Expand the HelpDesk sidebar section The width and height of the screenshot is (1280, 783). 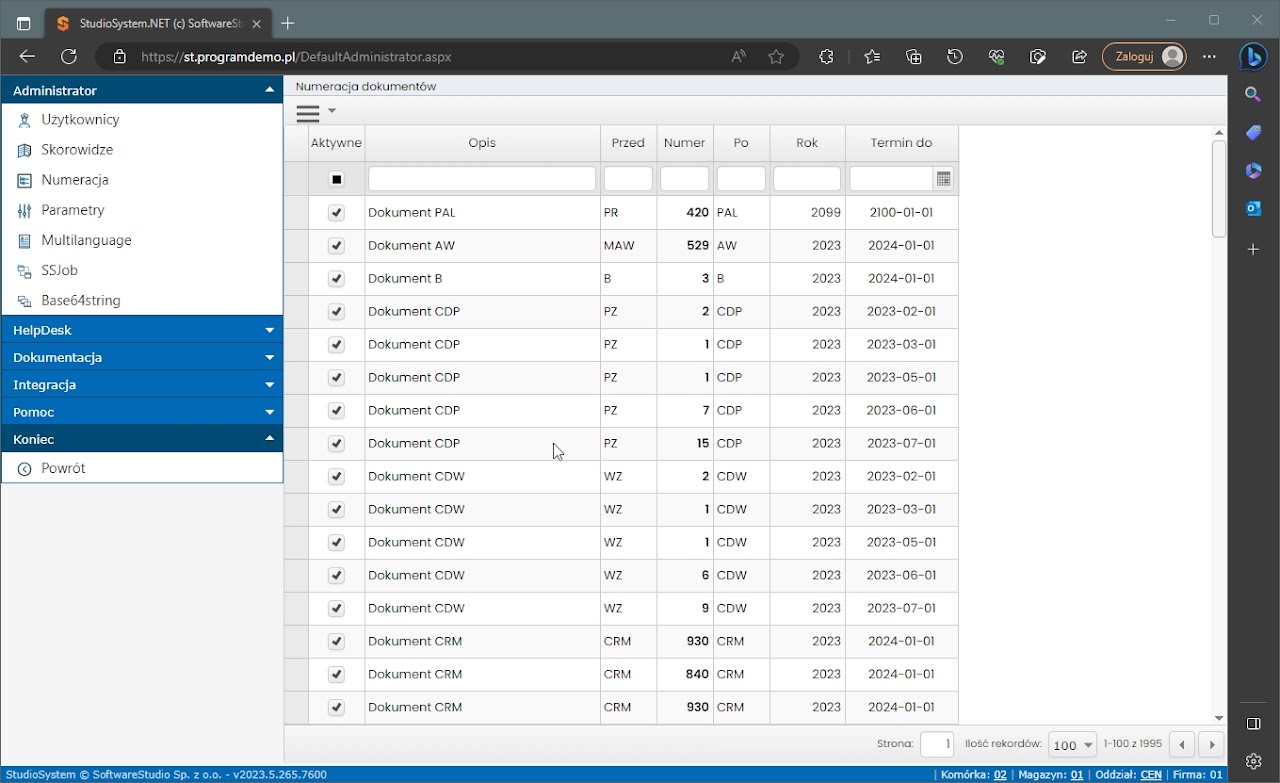pyautogui.click(x=142, y=330)
